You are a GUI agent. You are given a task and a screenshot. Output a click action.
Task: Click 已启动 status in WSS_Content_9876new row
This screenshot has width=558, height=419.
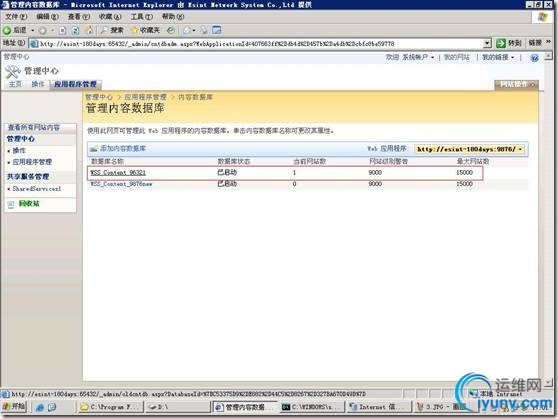(x=227, y=184)
